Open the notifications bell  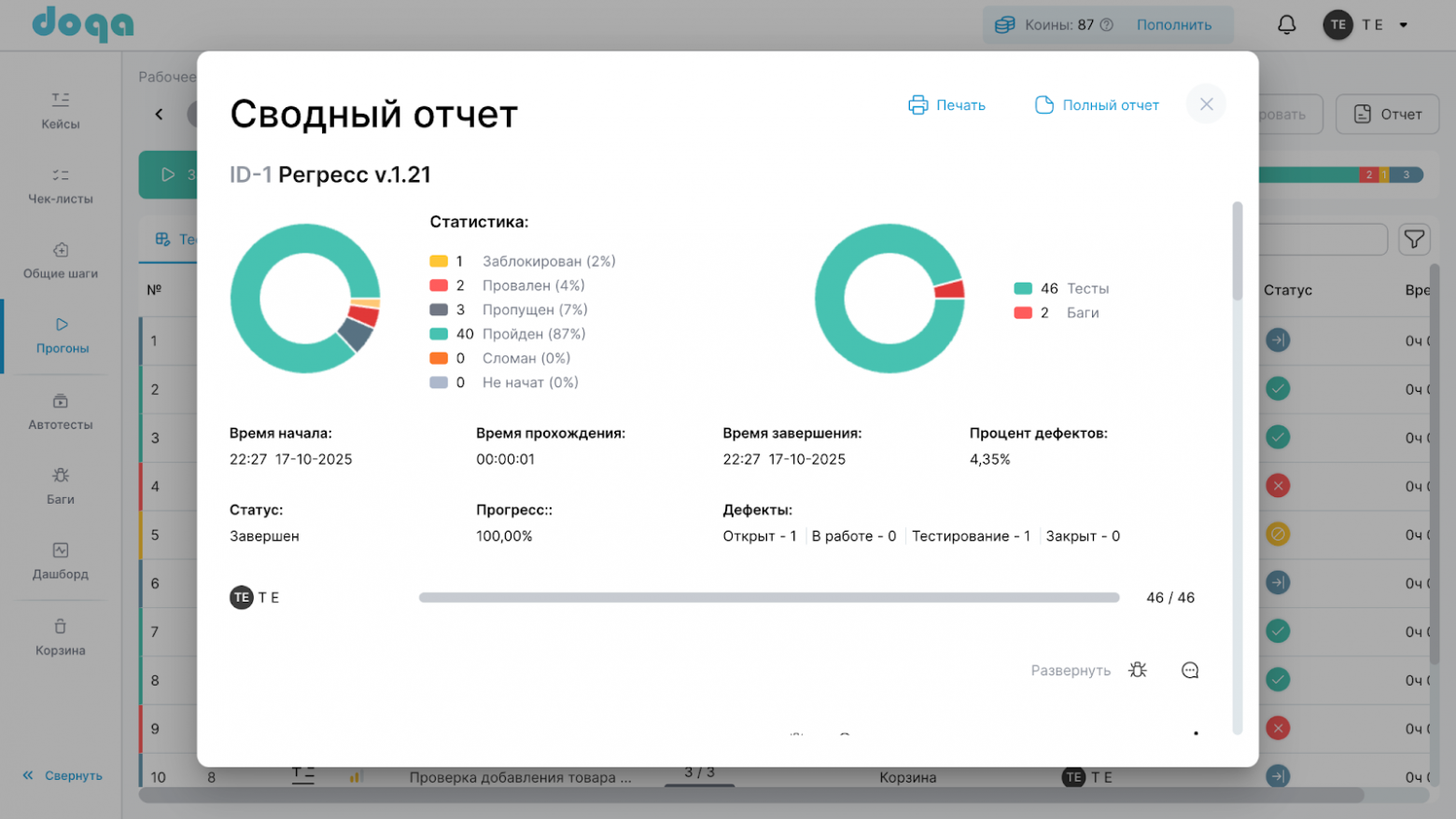pos(1286,25)
